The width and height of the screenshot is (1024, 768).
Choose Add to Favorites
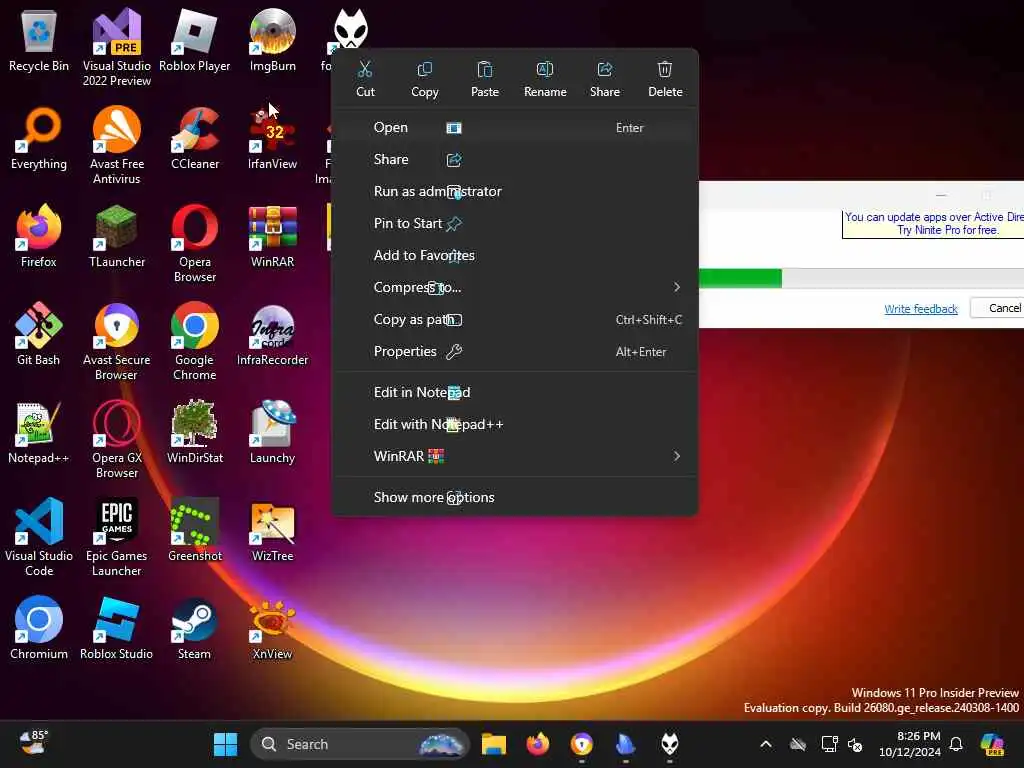click(x=515, y=255)
